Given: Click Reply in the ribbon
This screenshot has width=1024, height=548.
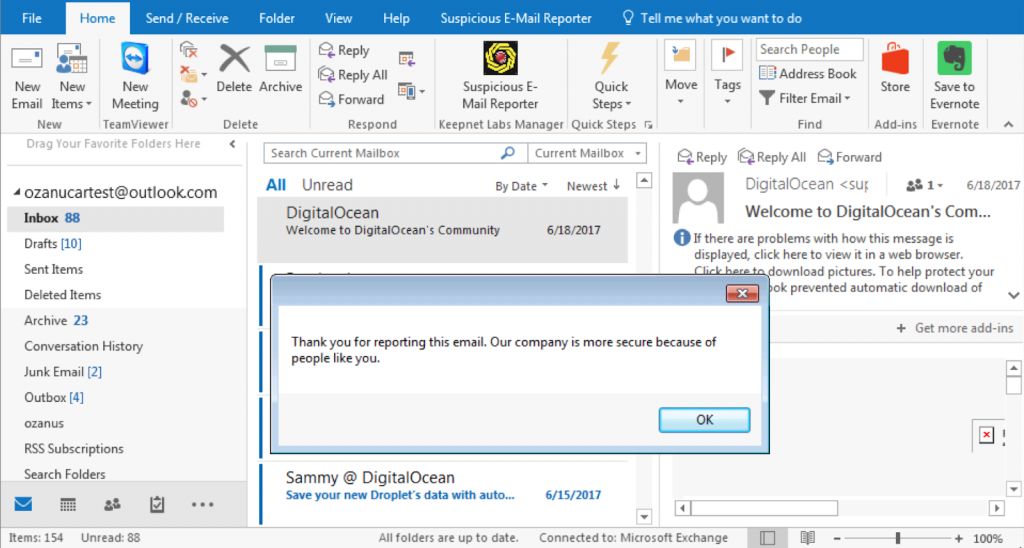Looking at the screenshot, I should (344, 50).
